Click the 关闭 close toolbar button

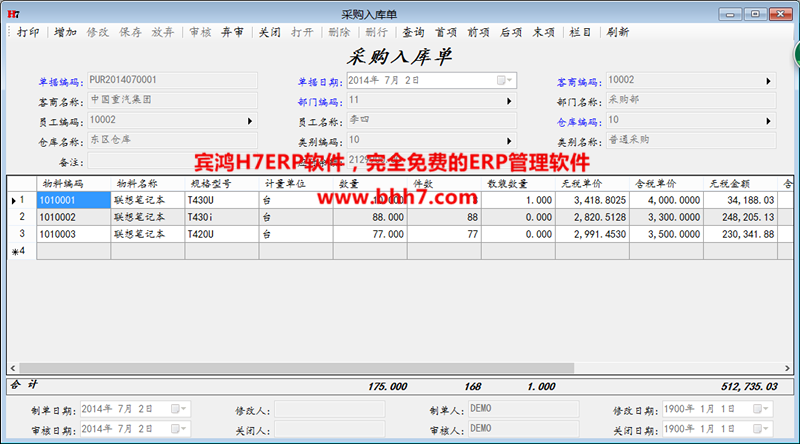click(269, 32)
